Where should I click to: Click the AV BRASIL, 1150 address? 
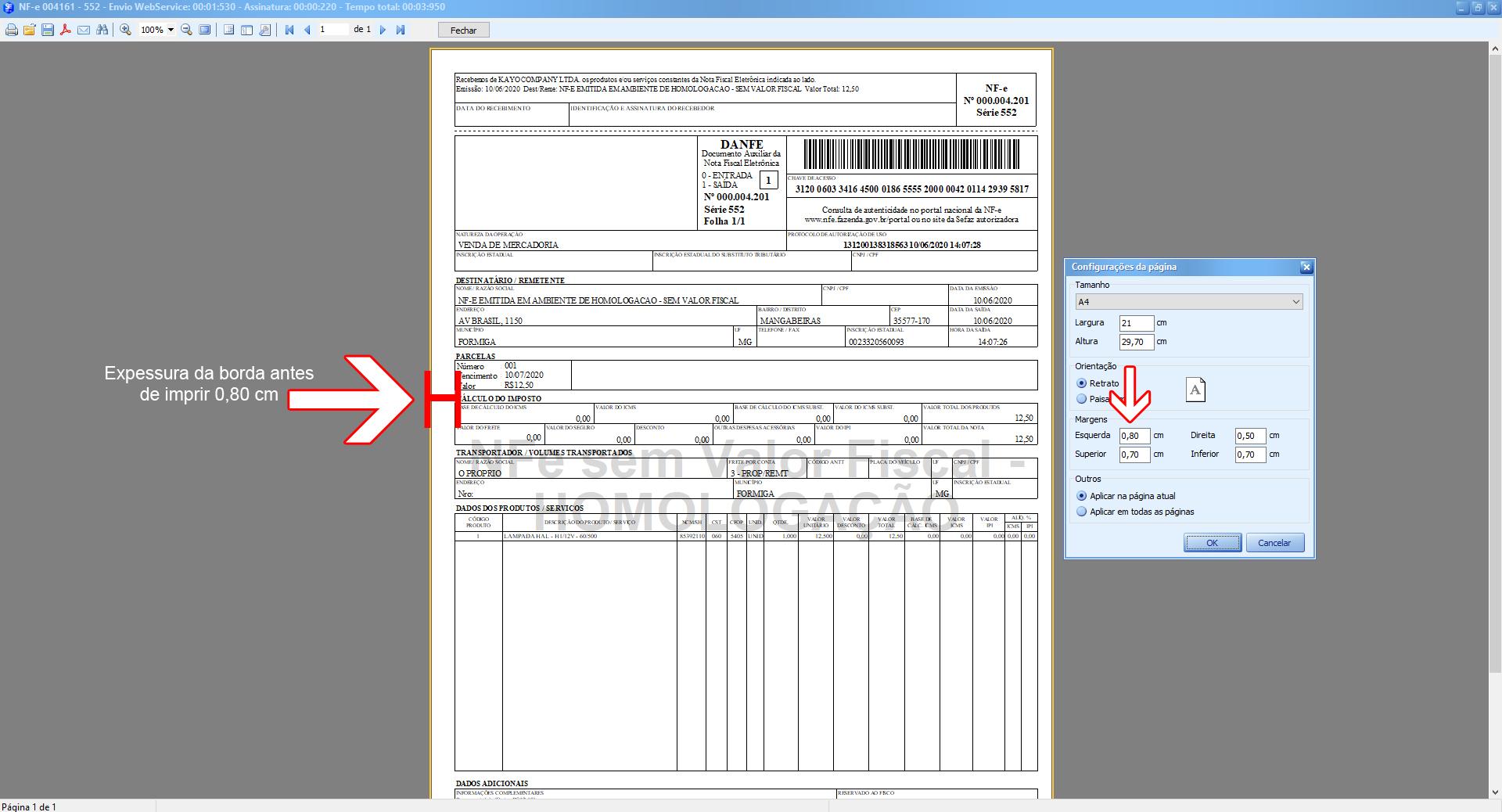tap(490, 321)
